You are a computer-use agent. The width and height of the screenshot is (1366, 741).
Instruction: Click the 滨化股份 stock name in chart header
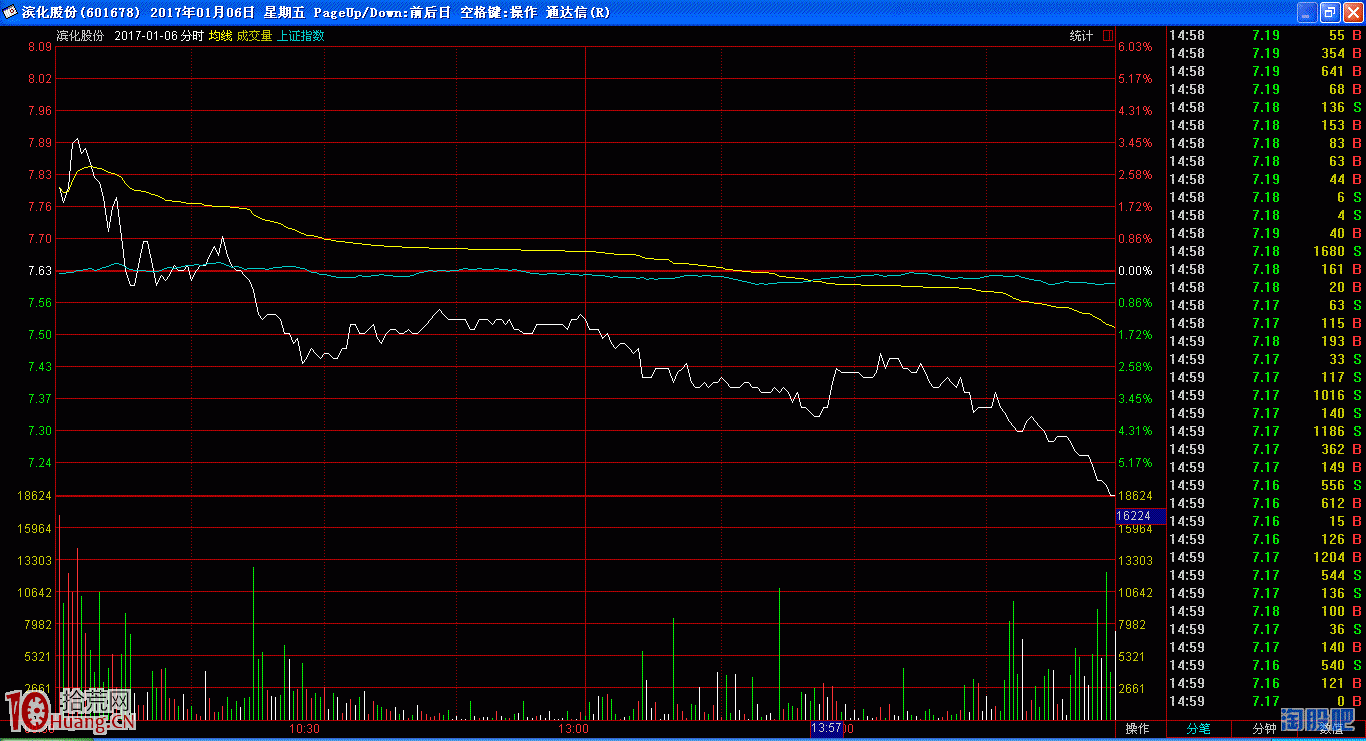click(80, 36)
